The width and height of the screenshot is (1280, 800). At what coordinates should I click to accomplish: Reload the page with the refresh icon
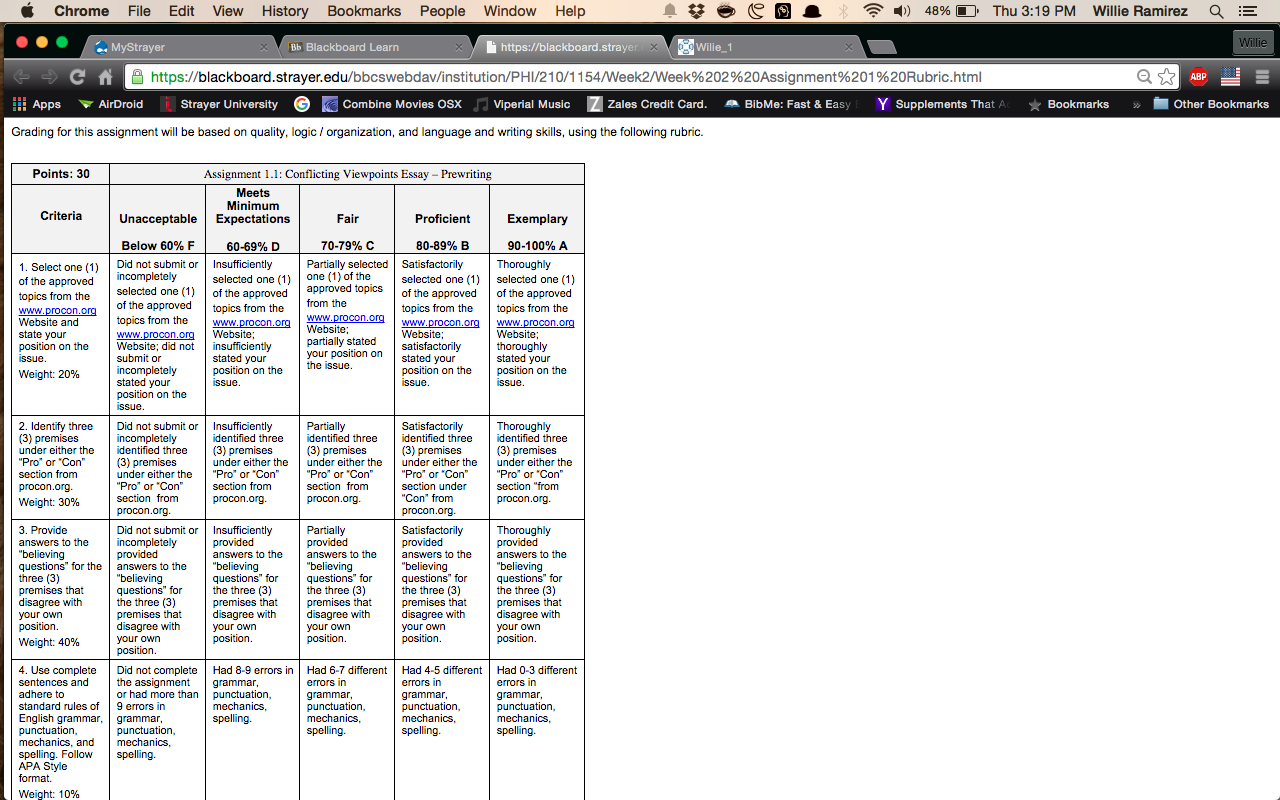coord(77,77)
